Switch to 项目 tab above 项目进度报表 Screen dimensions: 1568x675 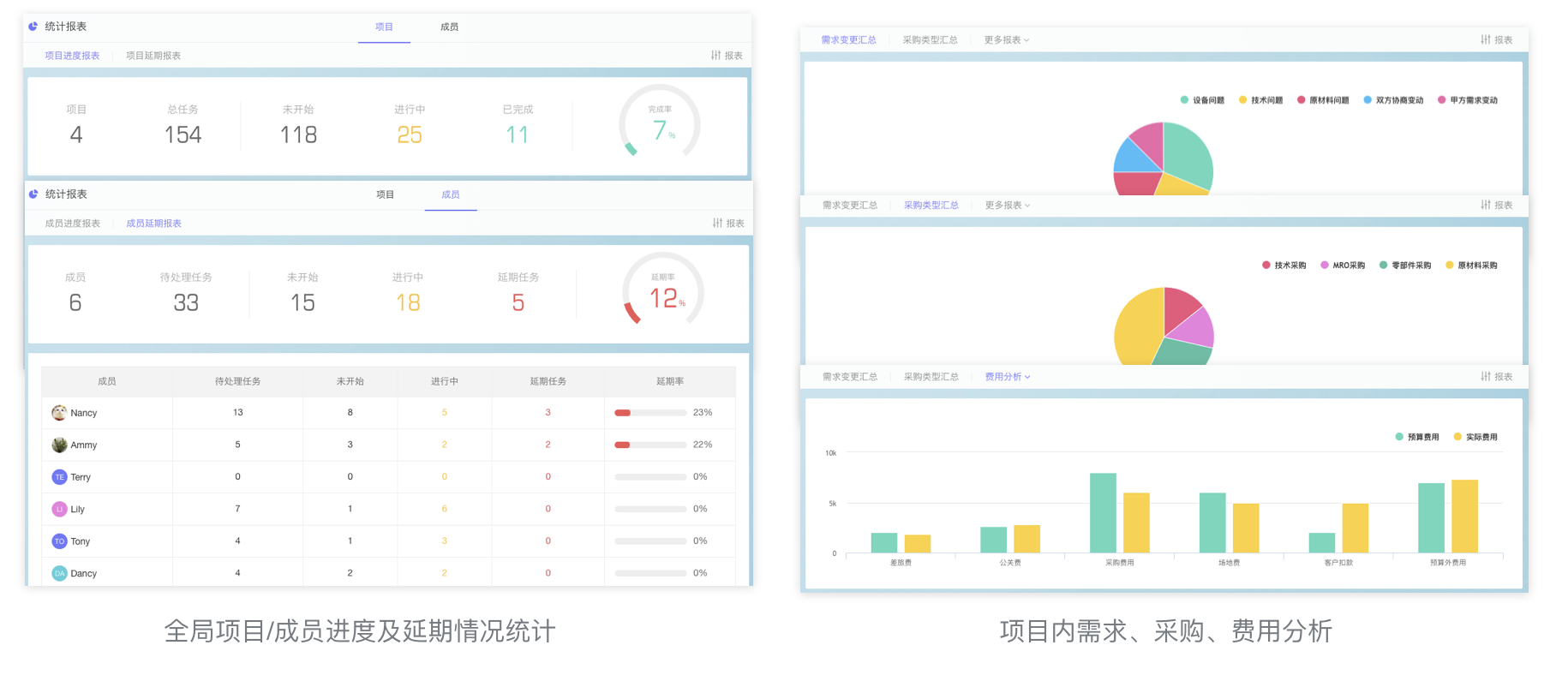tap(384, 27)
